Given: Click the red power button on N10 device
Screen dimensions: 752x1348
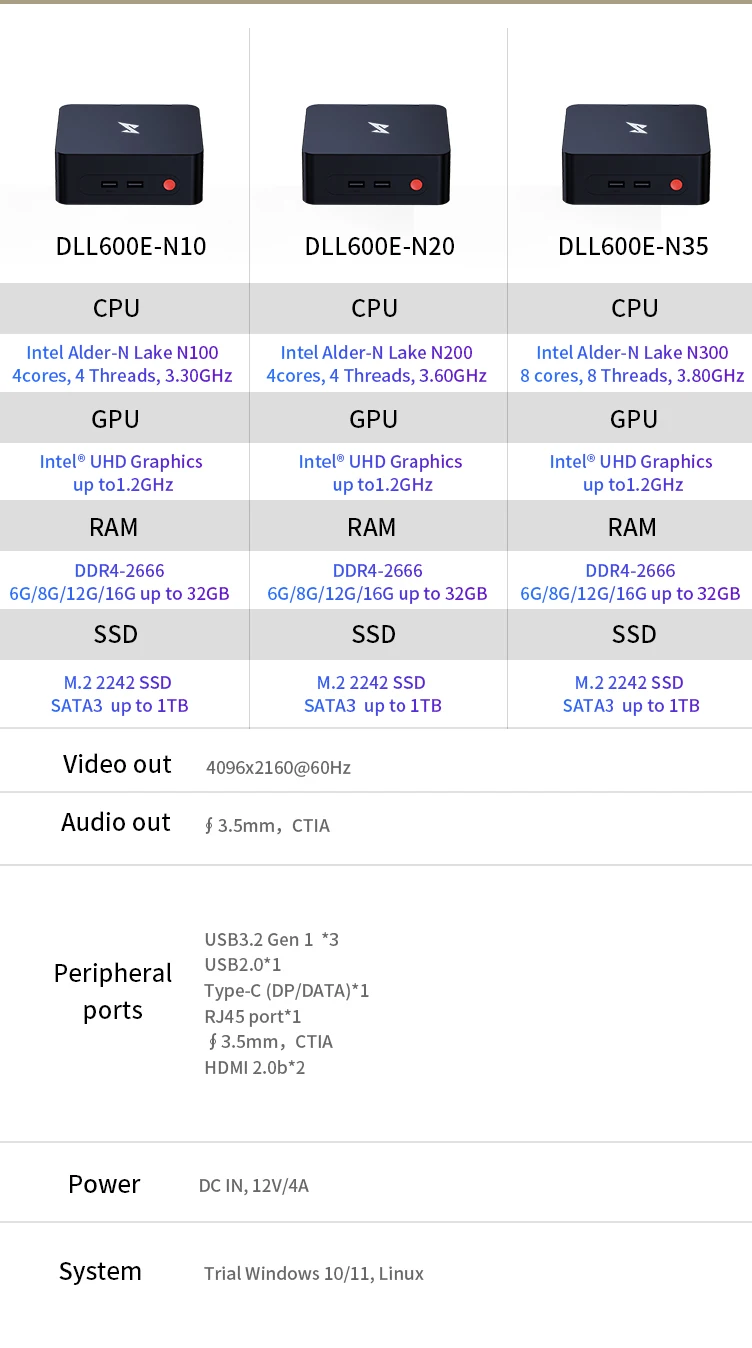Looking at the screenshot, I should [x=169, y=185].
